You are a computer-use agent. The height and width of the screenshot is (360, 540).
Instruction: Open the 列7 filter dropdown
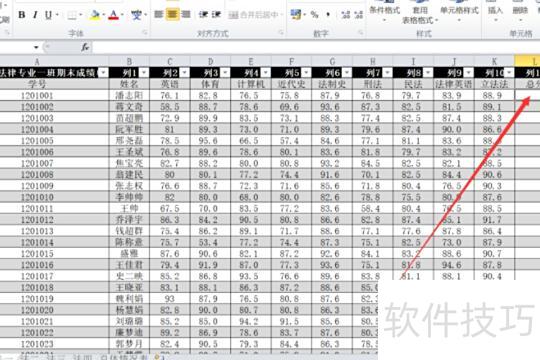[x=387, y=73]
